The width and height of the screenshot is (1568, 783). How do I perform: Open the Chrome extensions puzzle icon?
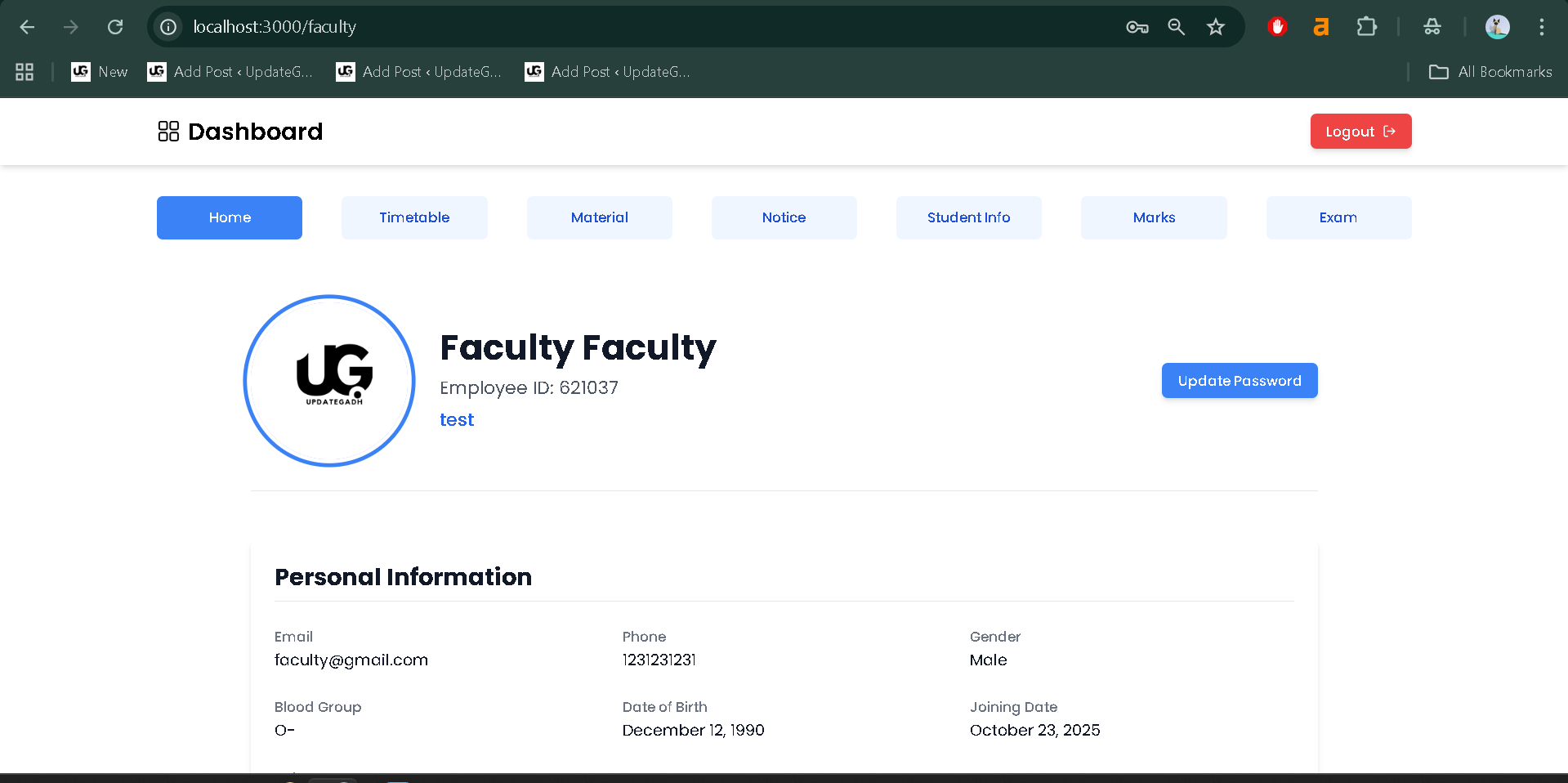tap(1366, 26)
